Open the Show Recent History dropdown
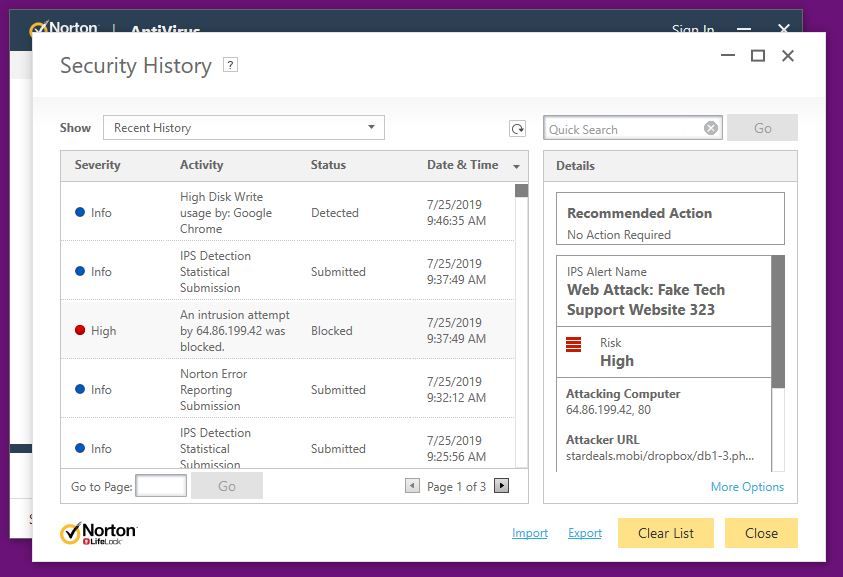The height and width of the screenshot is (577, 843). [244, 127]
